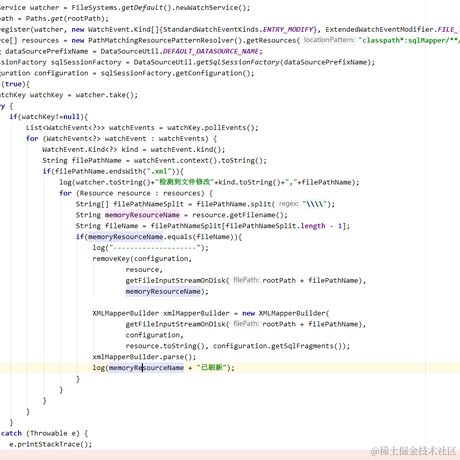
Task: Click Paths.get(rootPath) call
Action: coord(65,19)
